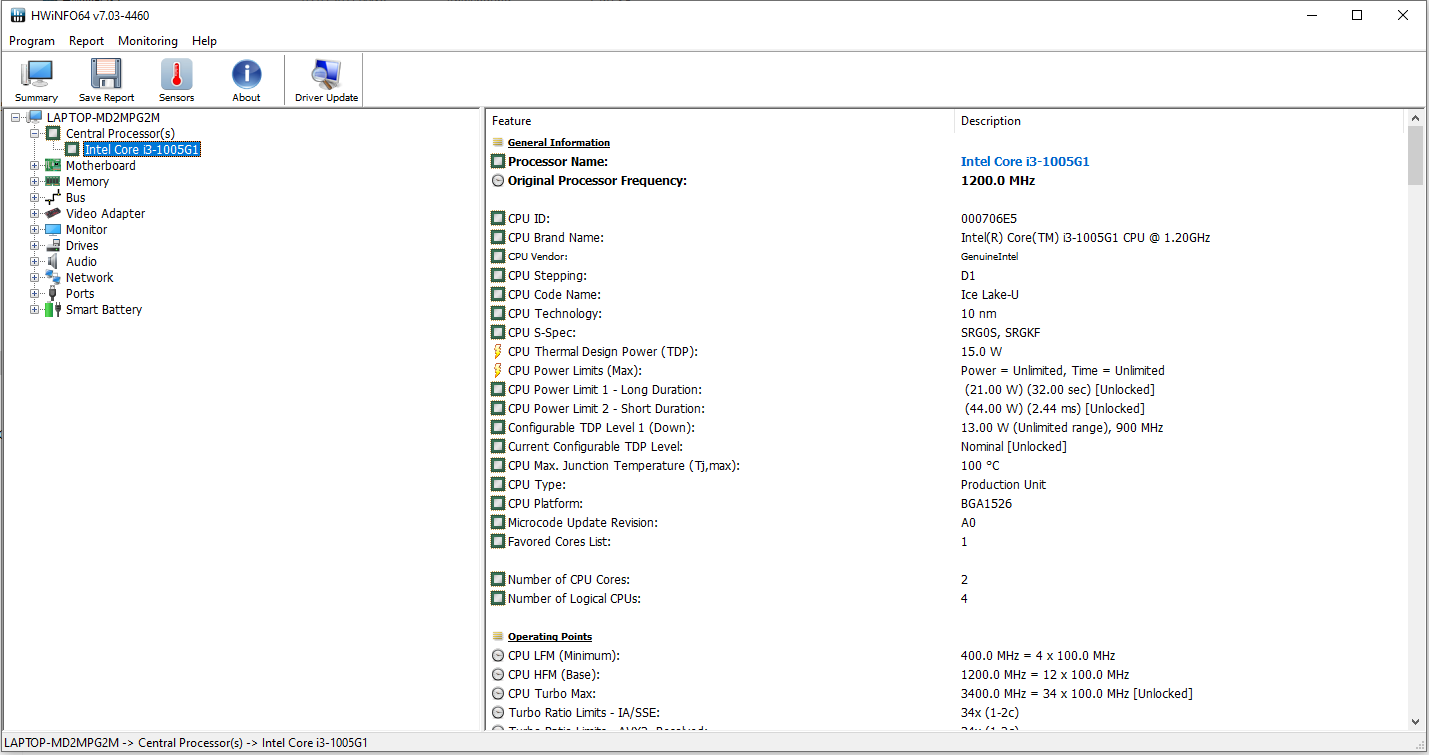Open the Monitoring menu
Screen dimensions: 1429x755
click(147, 41)
